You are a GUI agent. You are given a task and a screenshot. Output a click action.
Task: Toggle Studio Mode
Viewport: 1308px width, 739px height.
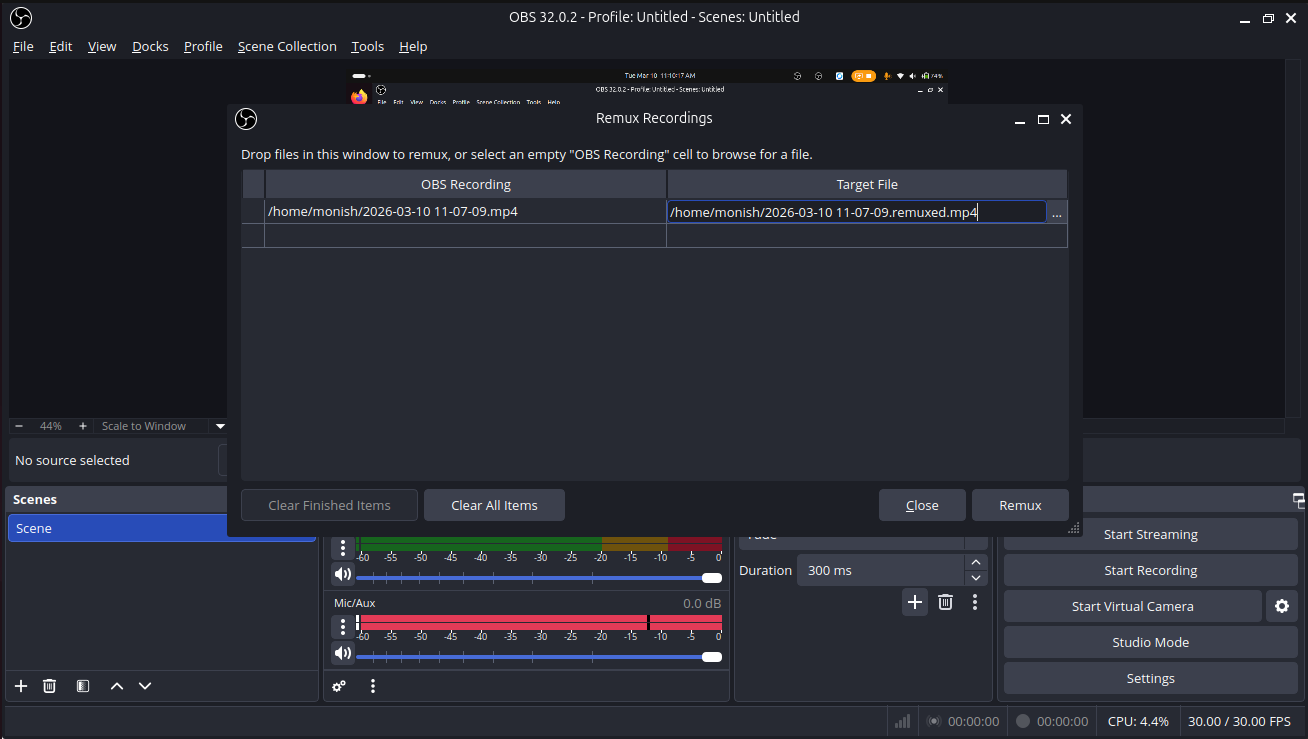coord(1150,642)
